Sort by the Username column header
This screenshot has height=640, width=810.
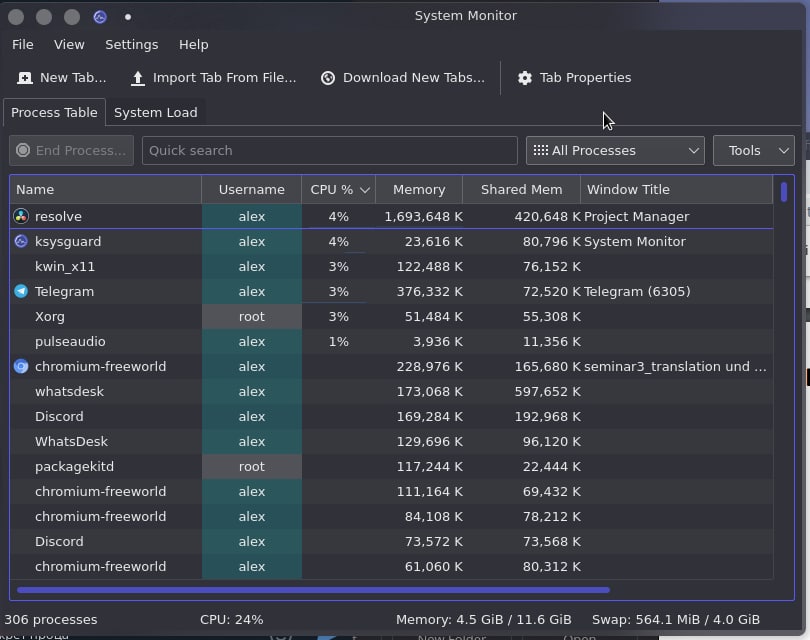tap(251, 190)
